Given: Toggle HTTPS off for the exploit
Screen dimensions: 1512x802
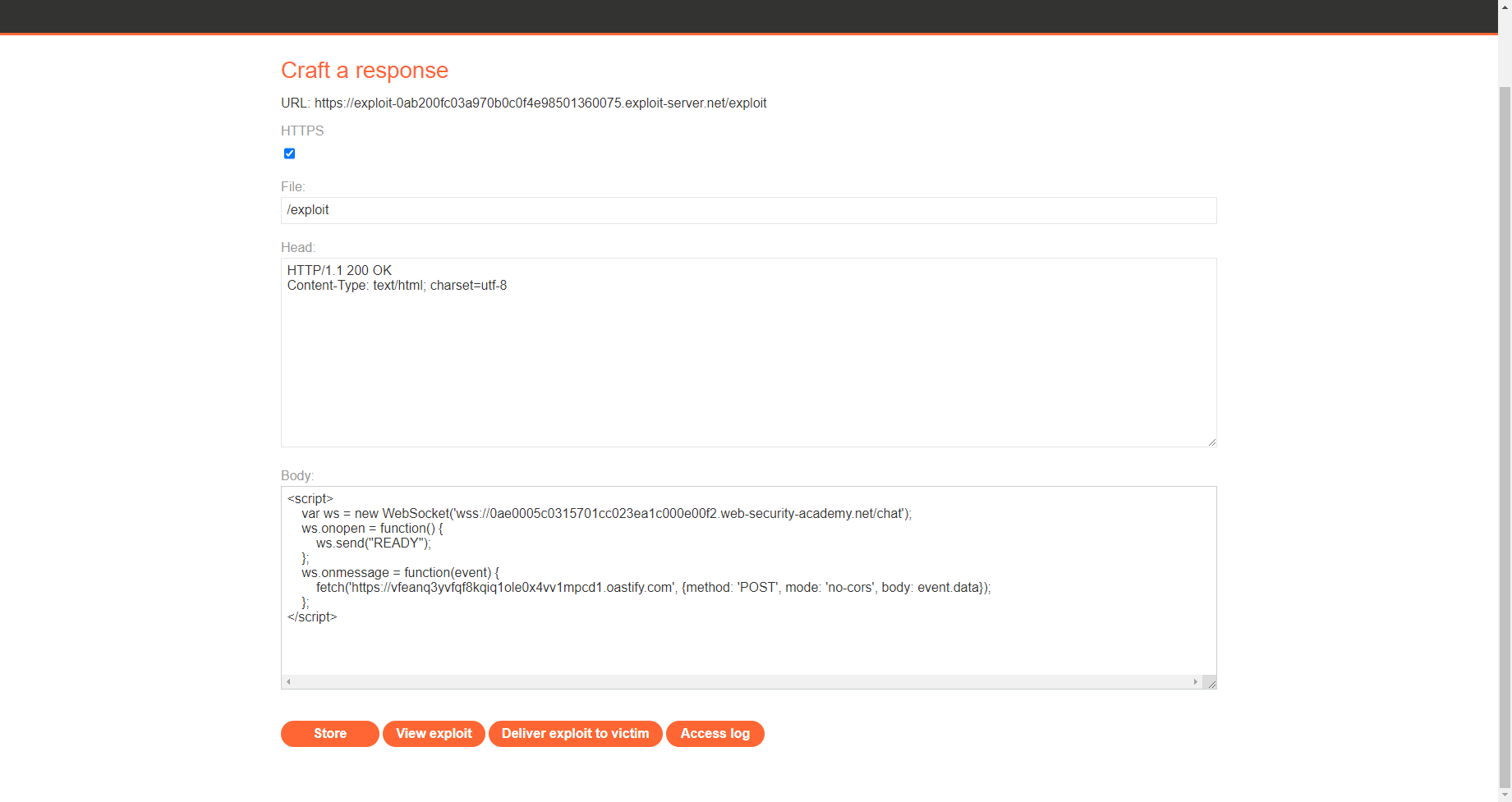Looking at the screenshot, I should pyautogui.click(x=289, y=154).
